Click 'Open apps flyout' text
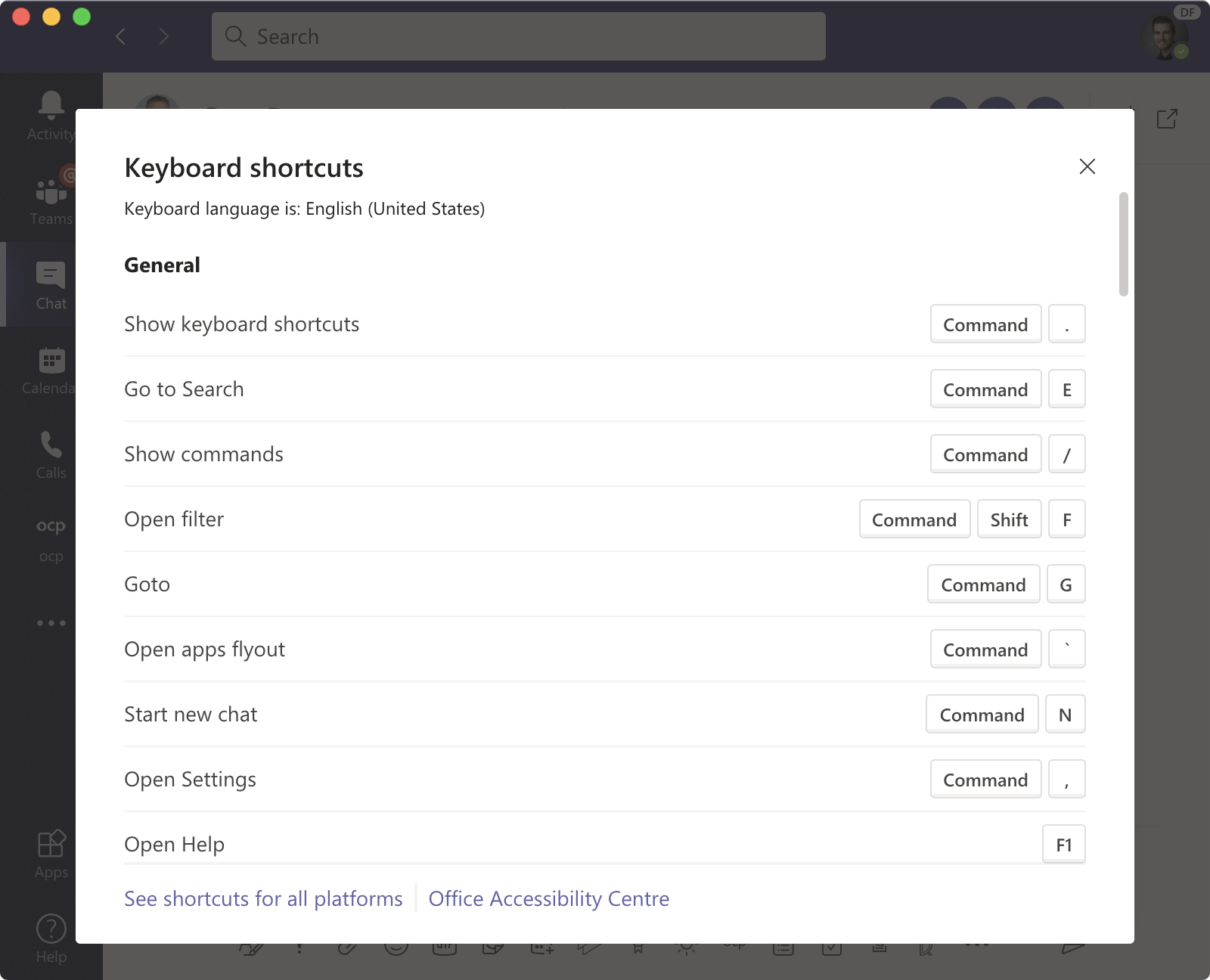1210x980 pixels. click(204, 650)
